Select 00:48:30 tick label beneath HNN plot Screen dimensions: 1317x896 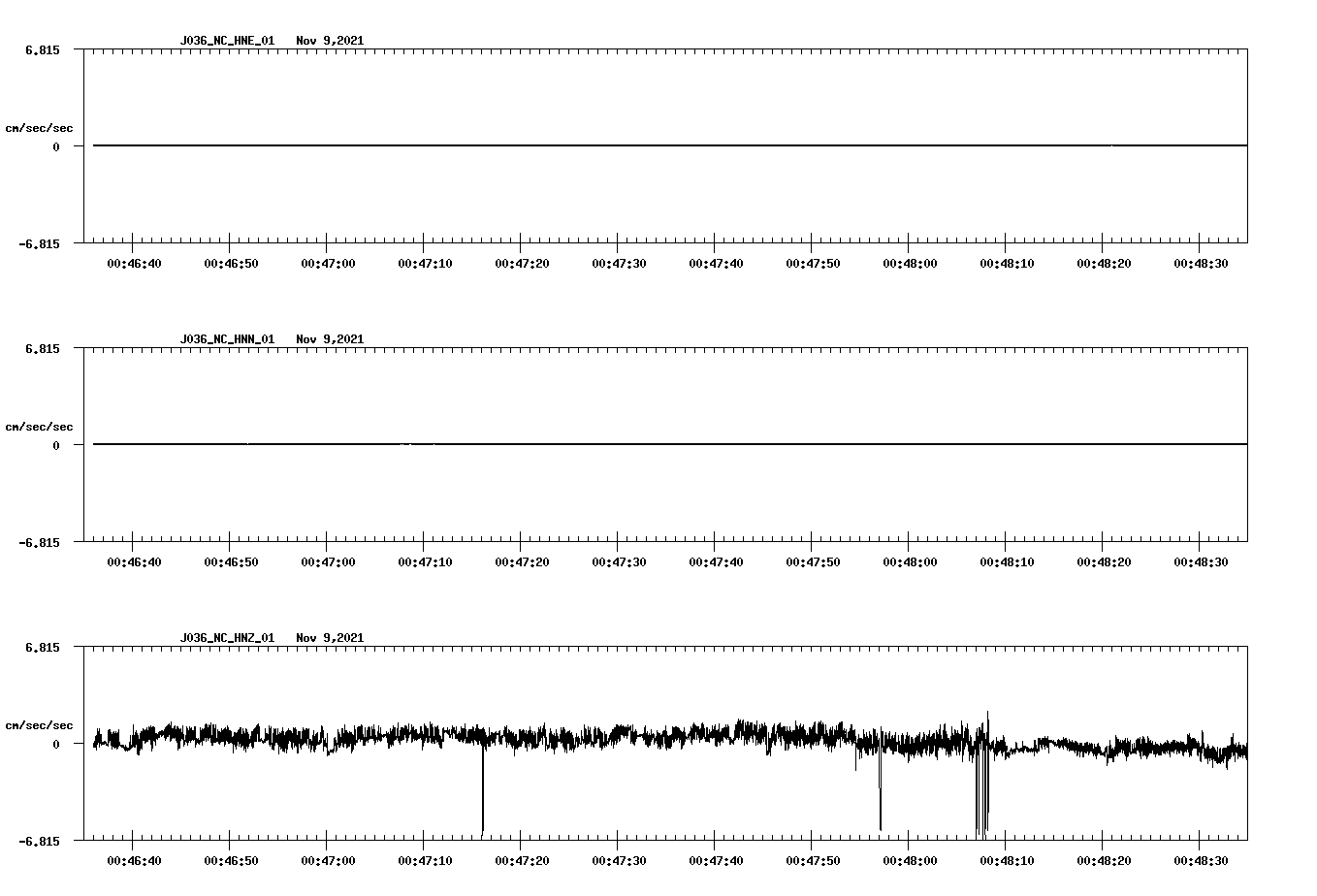[x=1201, y=561]
